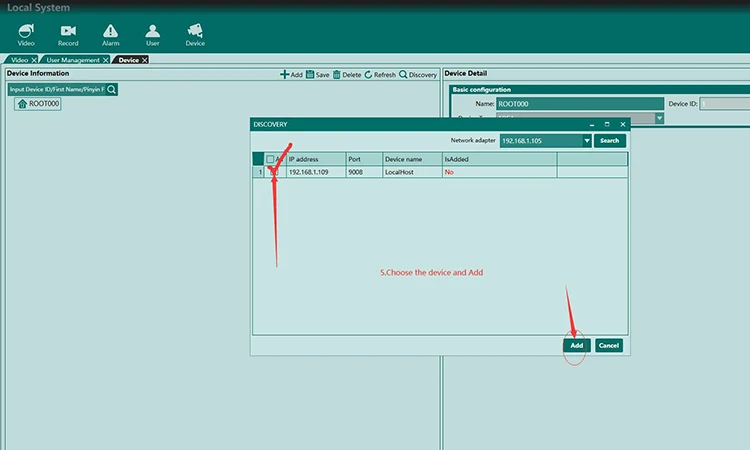The image size is (750, 450).
Task: Click row number 1 in the table
Action: click(259, 172)
